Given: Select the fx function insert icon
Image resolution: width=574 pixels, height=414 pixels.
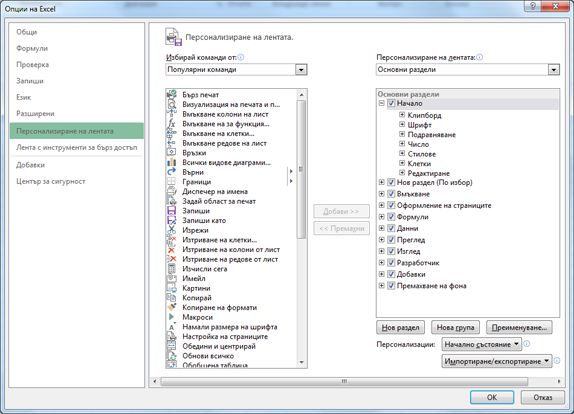Looking at the screenshot, I should (171, 124).
